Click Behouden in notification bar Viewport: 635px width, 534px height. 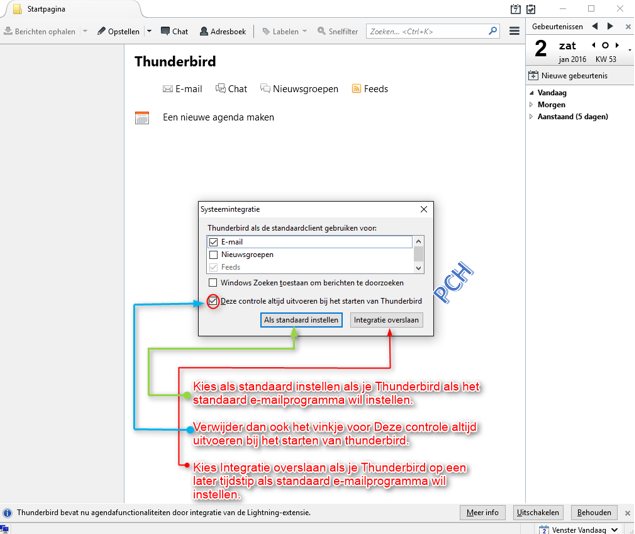tap(594, 513)
